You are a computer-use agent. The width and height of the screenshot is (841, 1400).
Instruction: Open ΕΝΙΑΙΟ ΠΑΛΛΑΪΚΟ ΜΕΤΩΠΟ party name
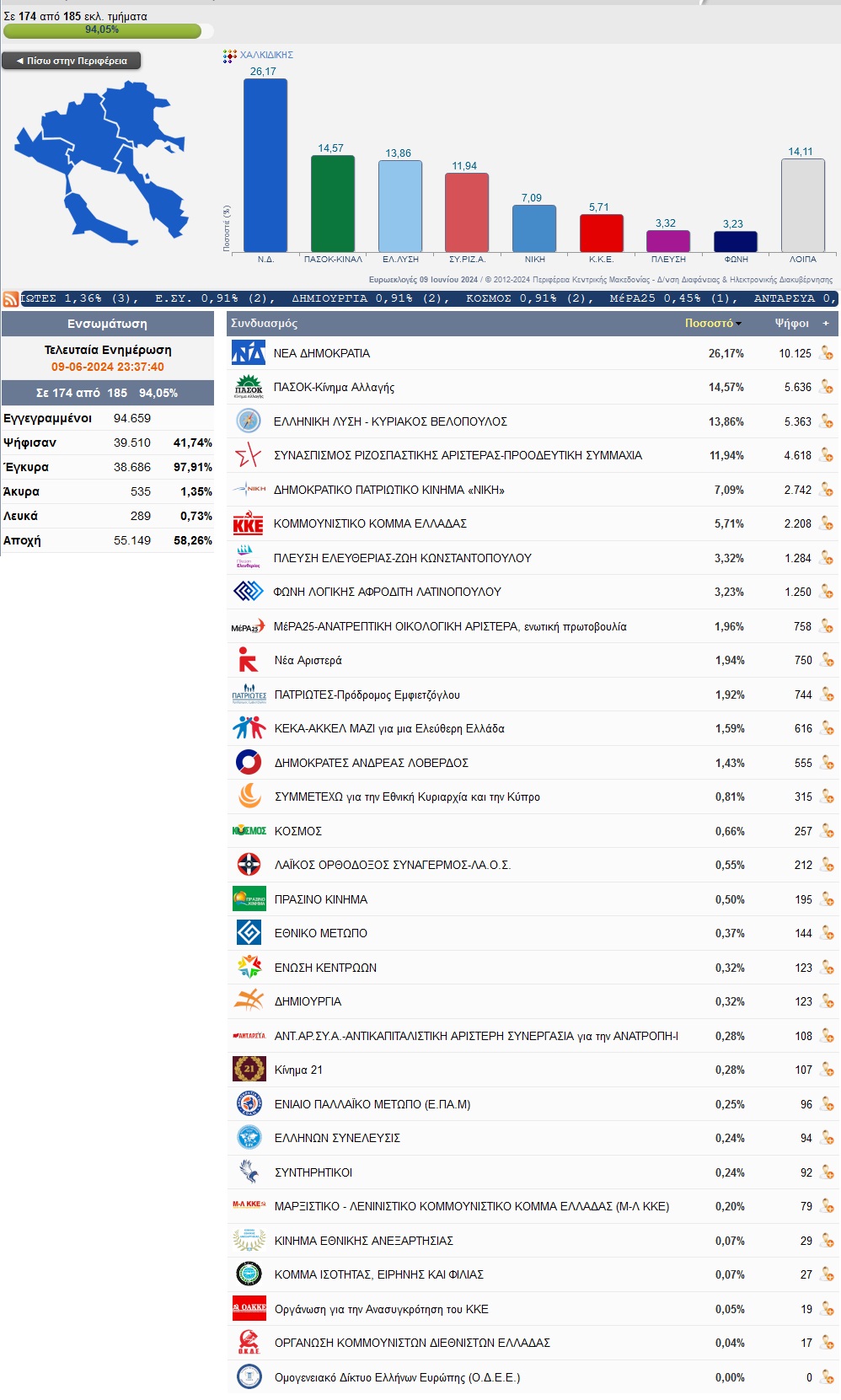[x=372, y=1104]
